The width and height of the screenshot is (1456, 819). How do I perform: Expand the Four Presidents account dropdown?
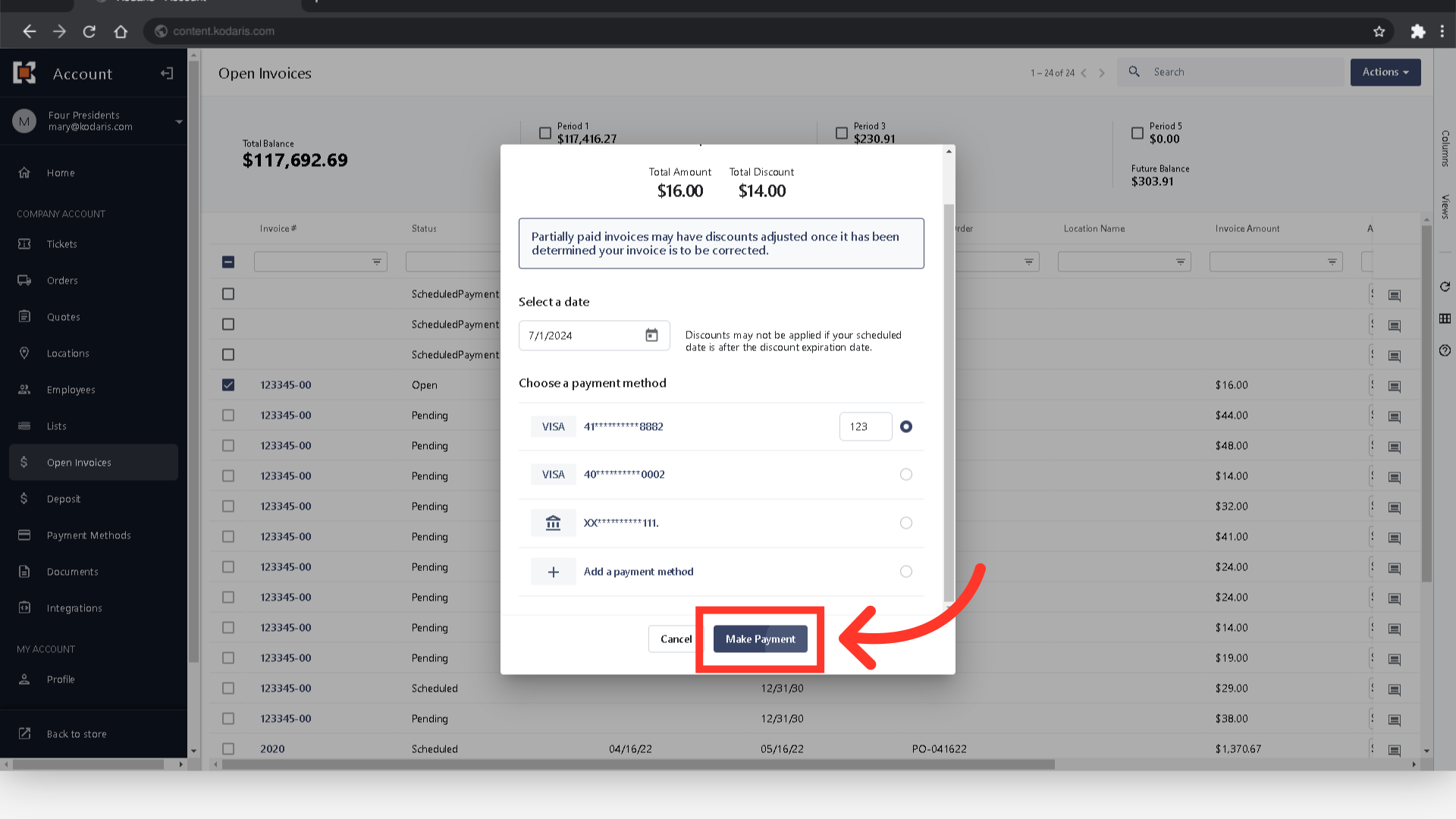tap(179, 121)
